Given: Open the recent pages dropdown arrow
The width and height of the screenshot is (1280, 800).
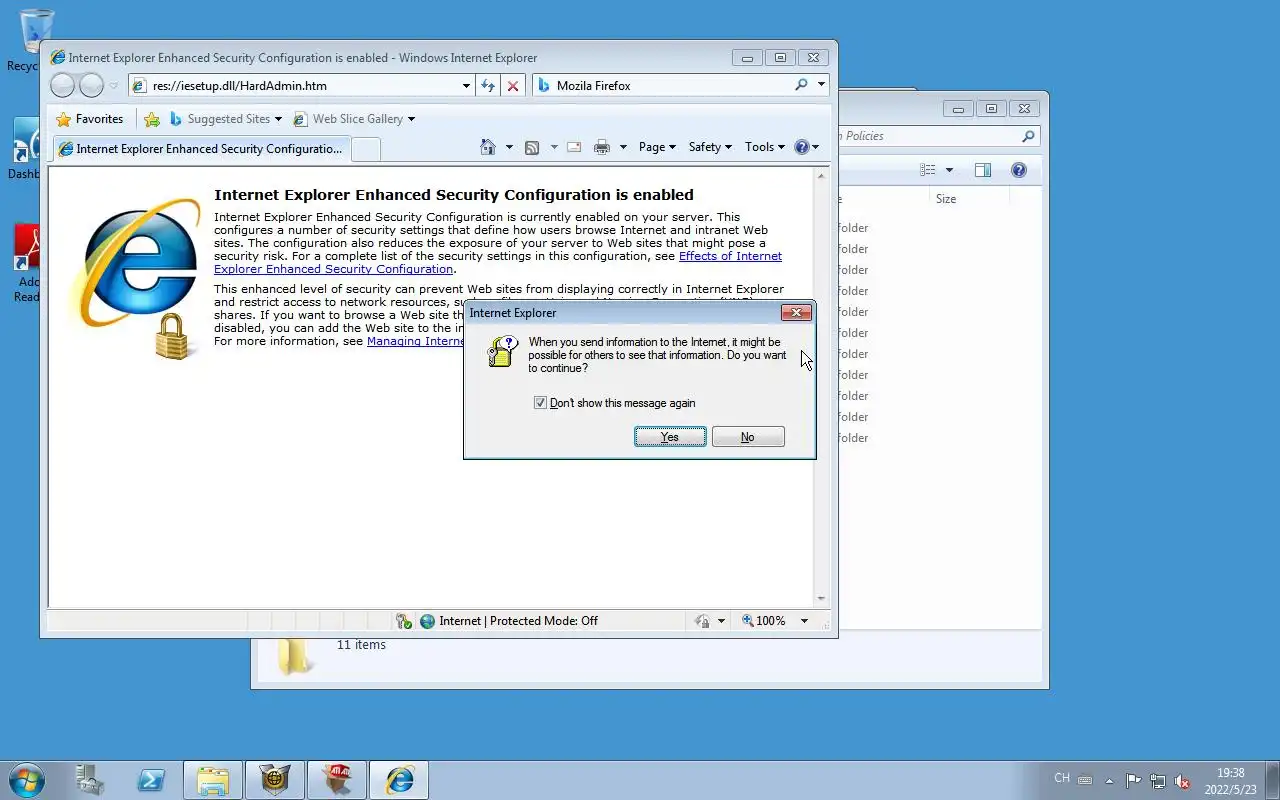Looking at the screenshot, I should click(x=114, y=86).
